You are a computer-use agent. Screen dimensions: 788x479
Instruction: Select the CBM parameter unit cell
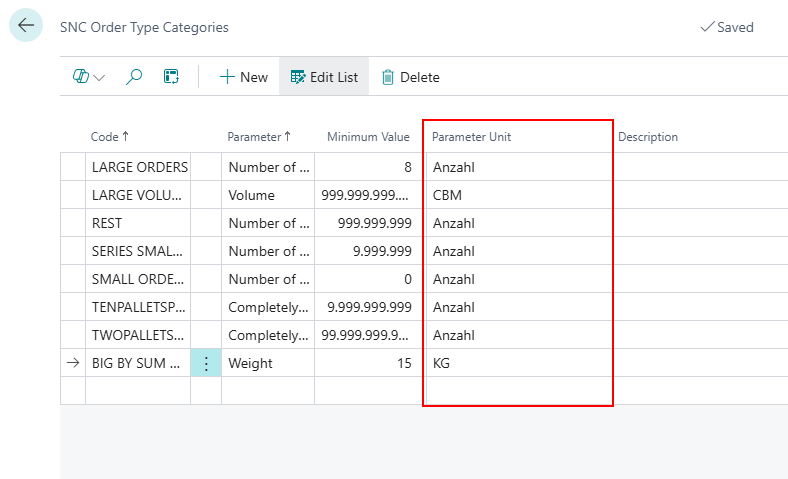[516, 196]
